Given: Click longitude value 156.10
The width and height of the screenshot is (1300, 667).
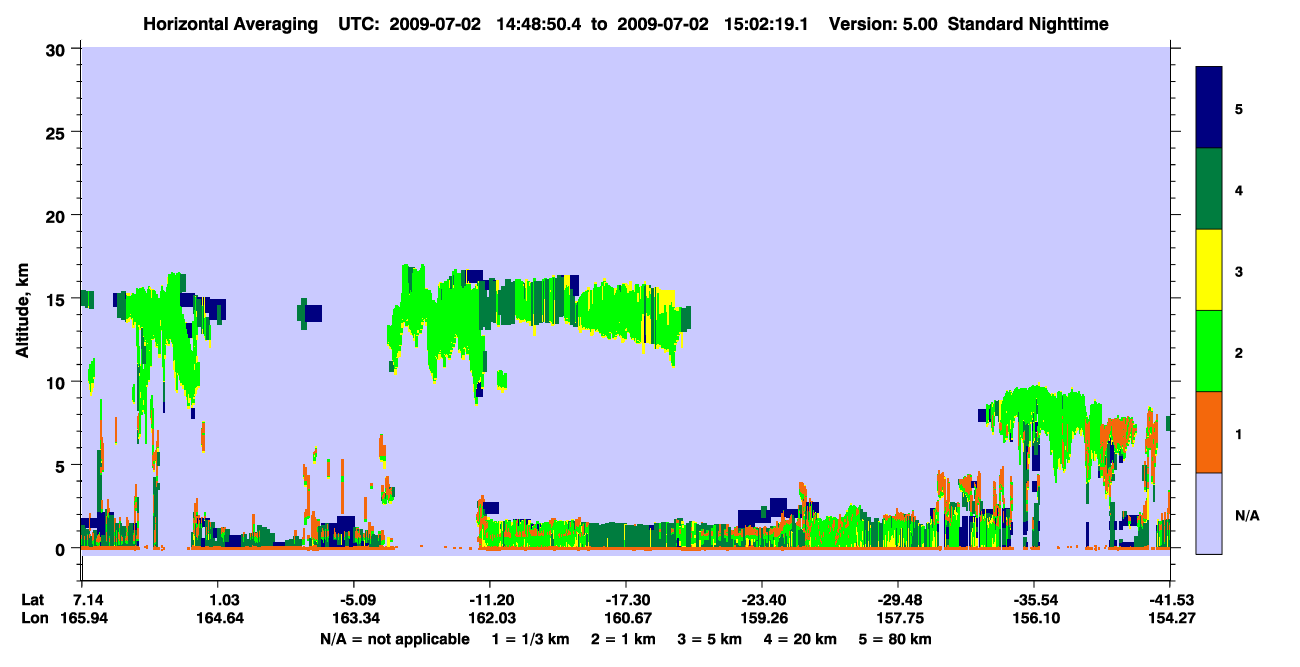Looking at the screenshot, I should point(1034,618).
